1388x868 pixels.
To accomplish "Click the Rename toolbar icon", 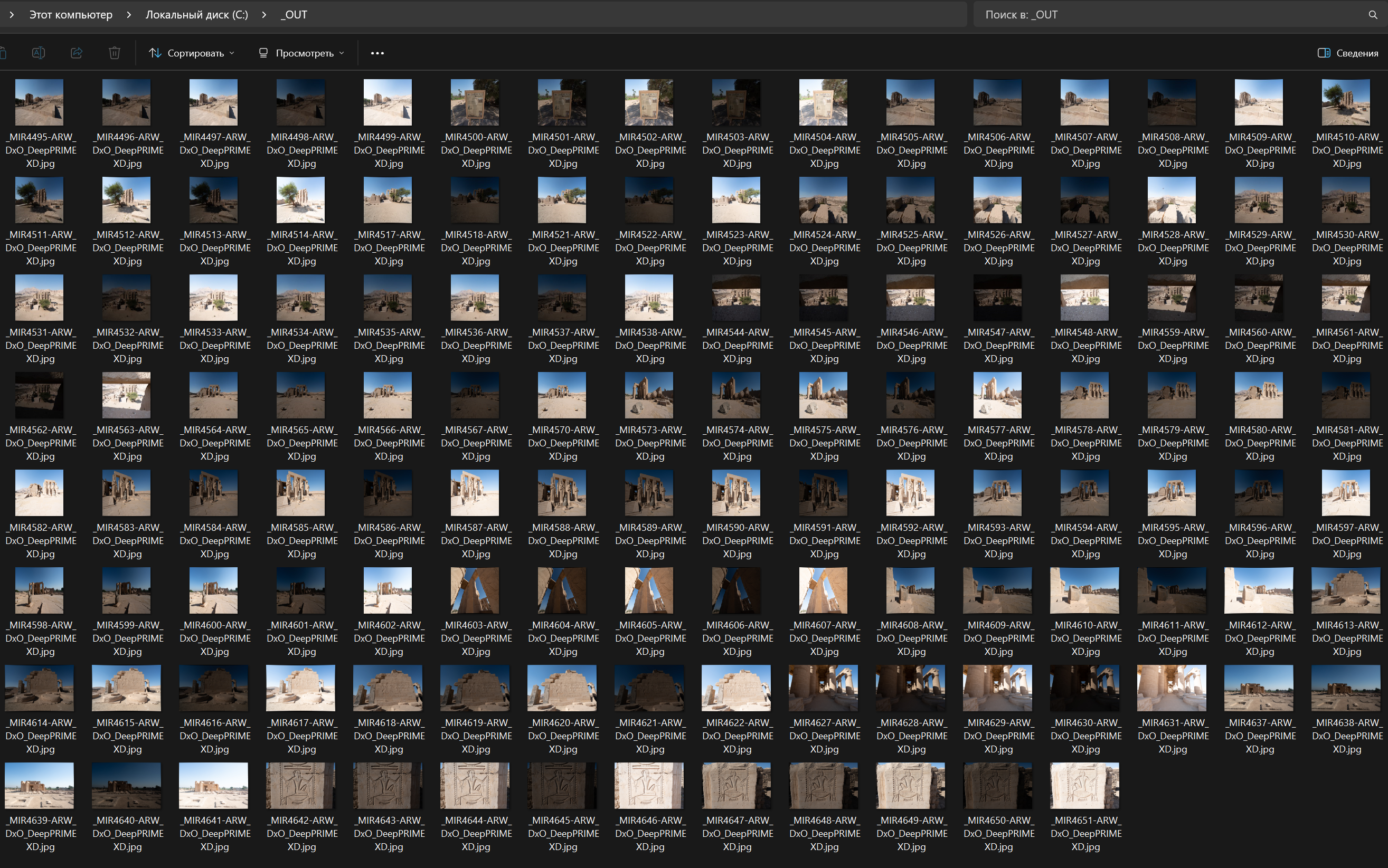I will (x=39, y=53).
